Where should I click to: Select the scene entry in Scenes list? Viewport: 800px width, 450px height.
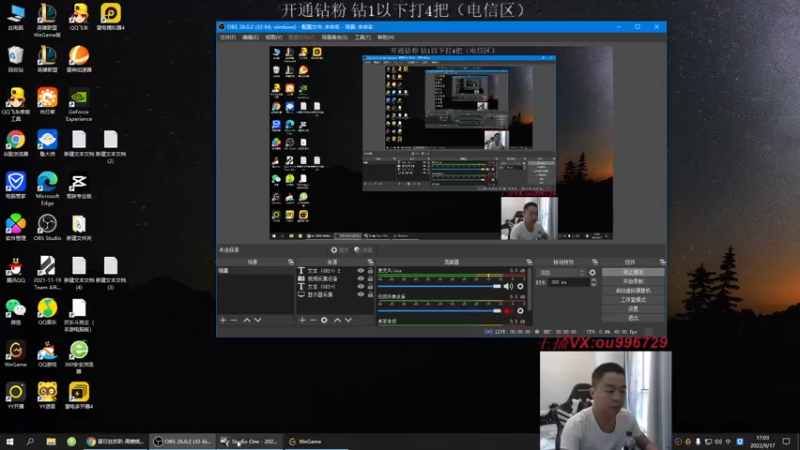(x=256, y=271)
